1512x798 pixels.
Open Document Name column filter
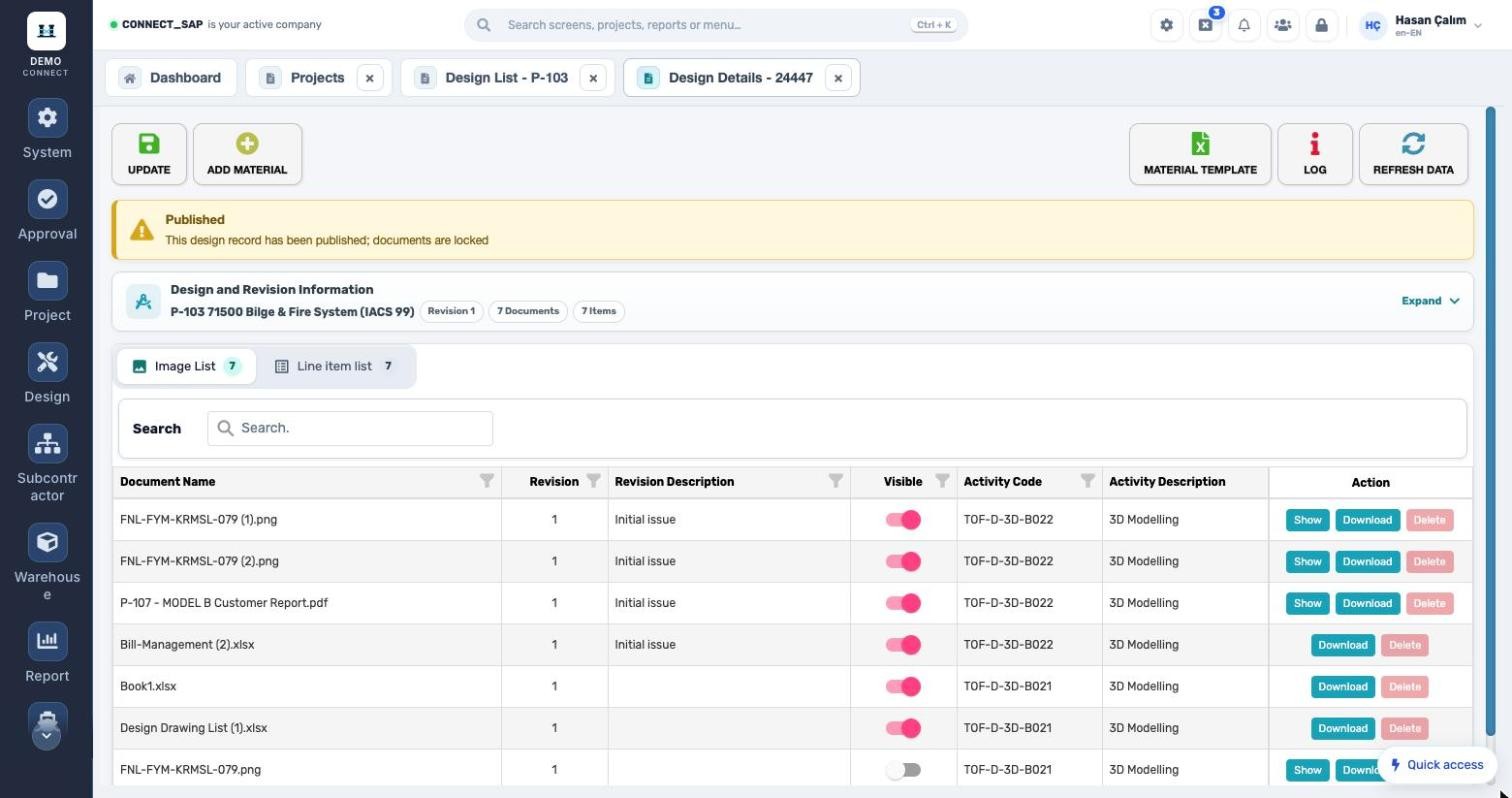pyautogui.click(x=487, y=481)
